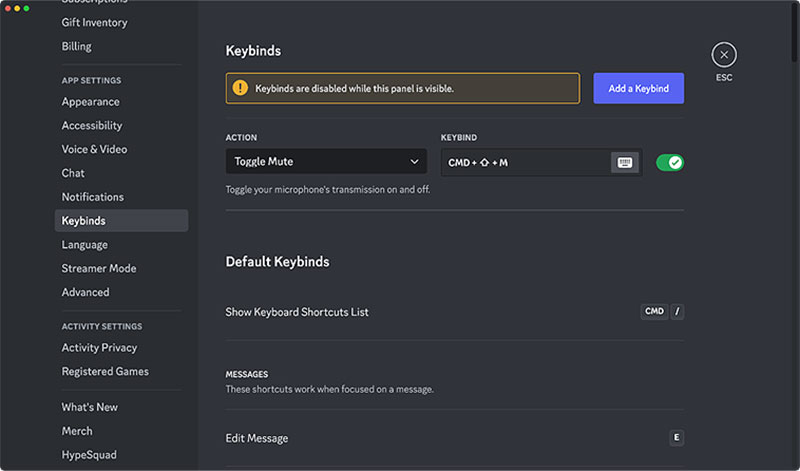
Task: Open Appearance settings
Action: [90, 102]
